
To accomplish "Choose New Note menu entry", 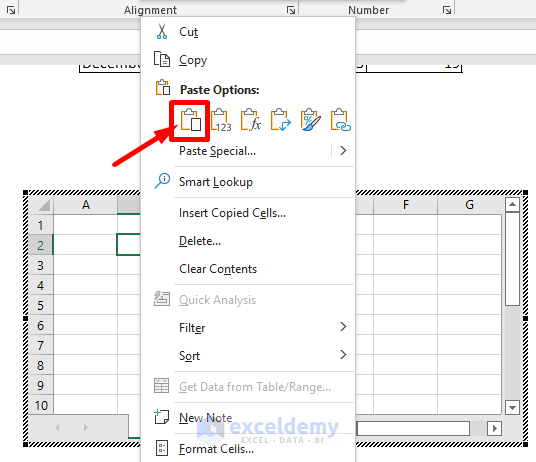I will 248,418.
